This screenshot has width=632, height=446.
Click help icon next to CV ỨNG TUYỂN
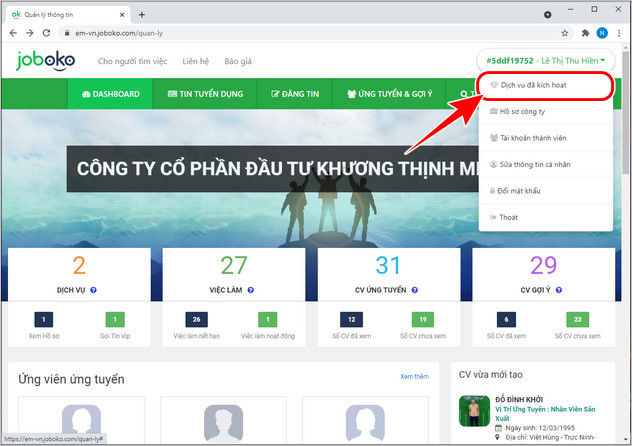click(414, 290)
